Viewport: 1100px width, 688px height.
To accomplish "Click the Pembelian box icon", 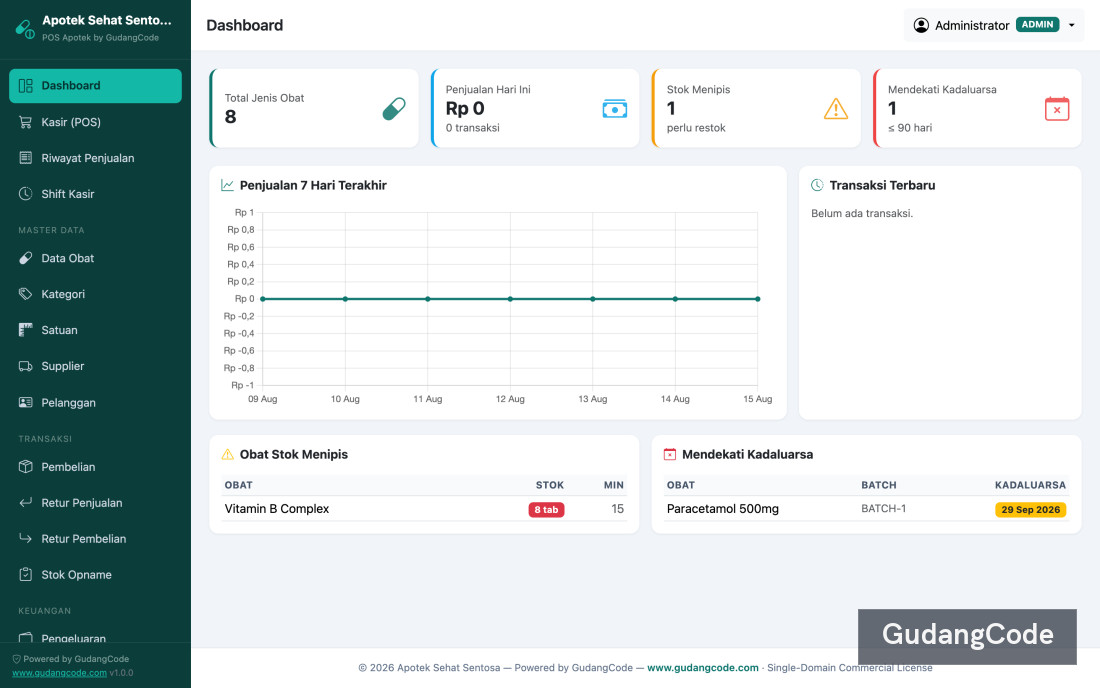I will tap(25, 466).
